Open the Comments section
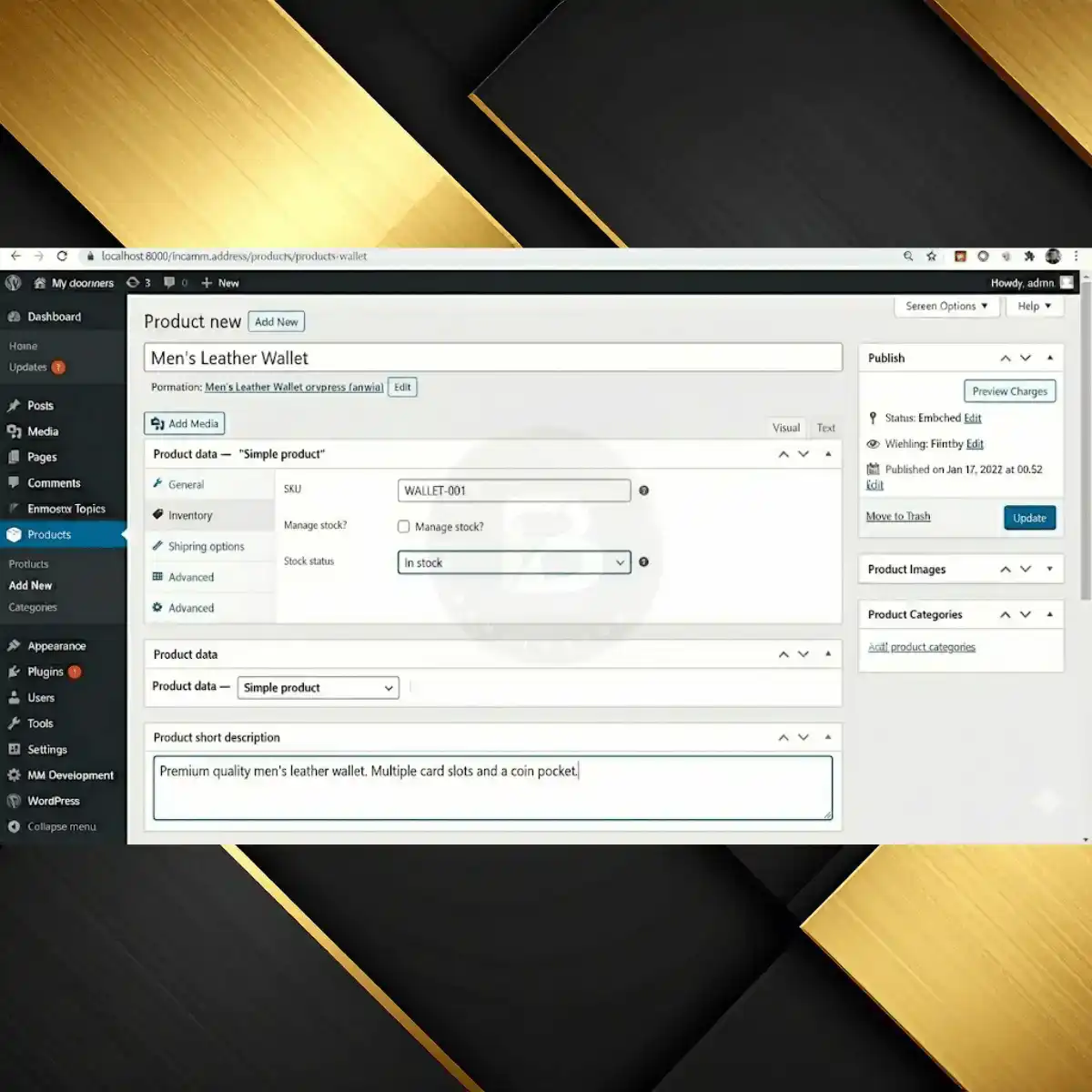Image resolution: width=1092 pixels, height=1092 pixels. tap(54, 482)
